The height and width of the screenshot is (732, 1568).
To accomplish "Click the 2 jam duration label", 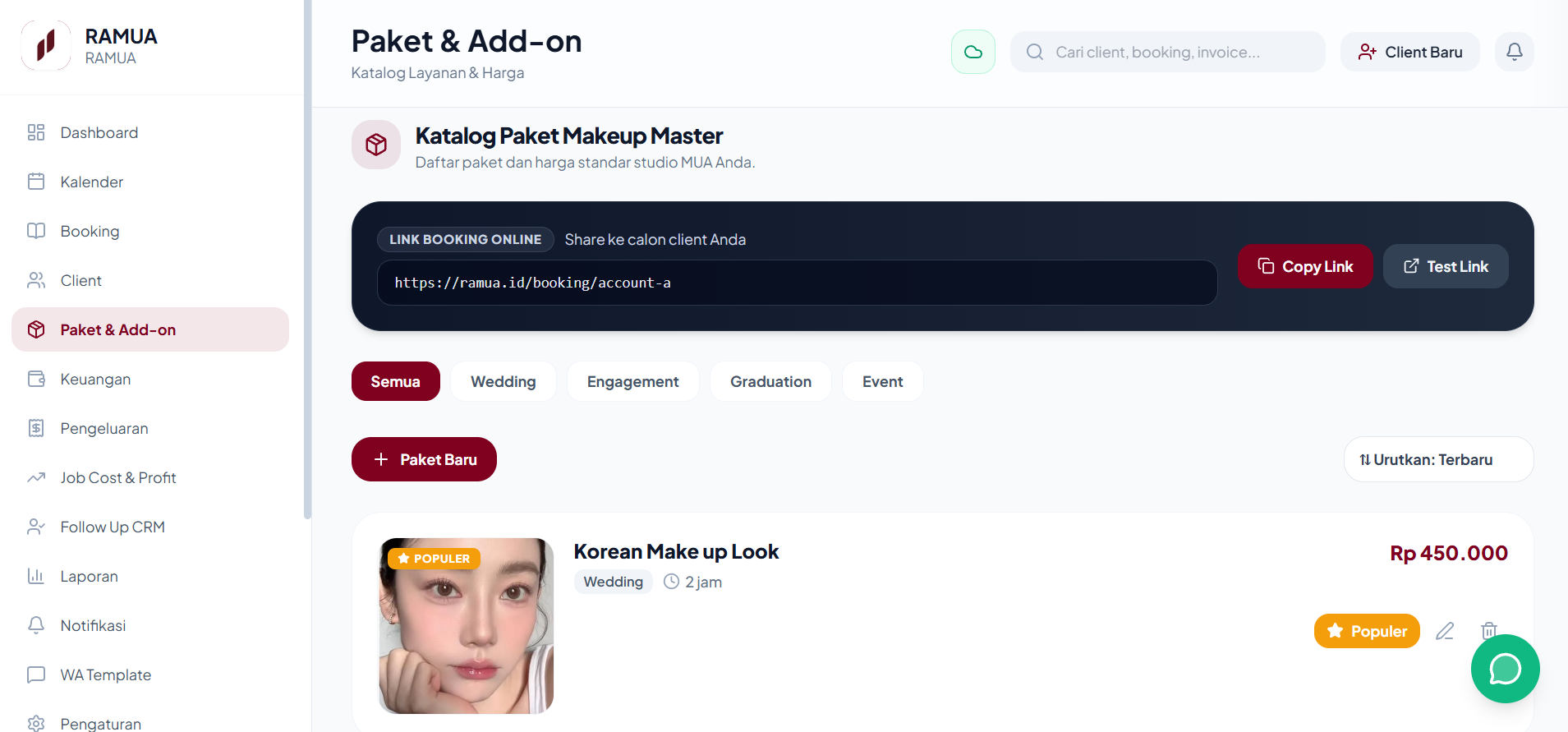I will (x=704, y=582).
